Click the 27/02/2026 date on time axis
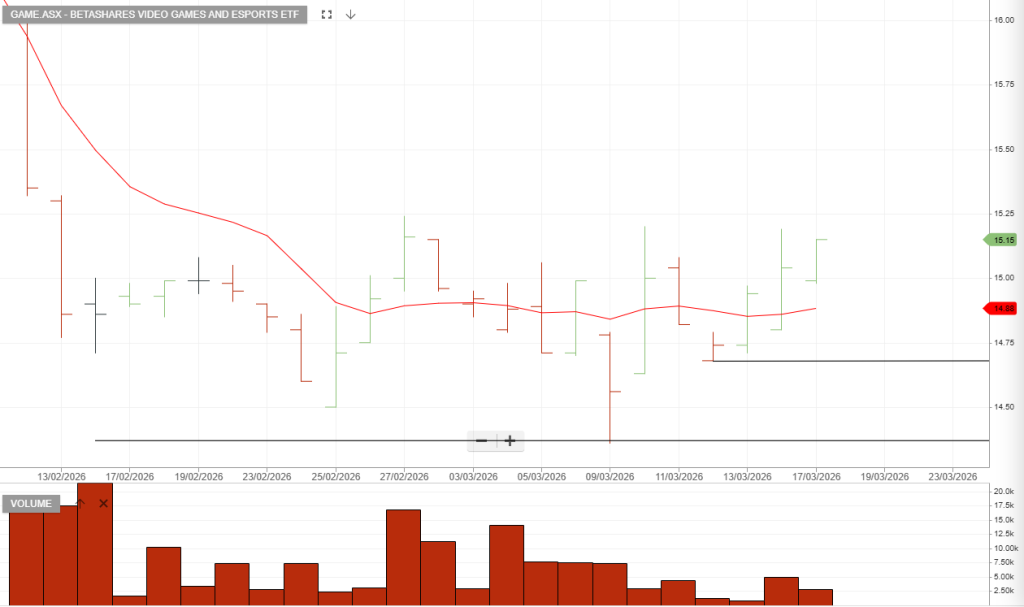The image size is (1024, 607). 404,476
